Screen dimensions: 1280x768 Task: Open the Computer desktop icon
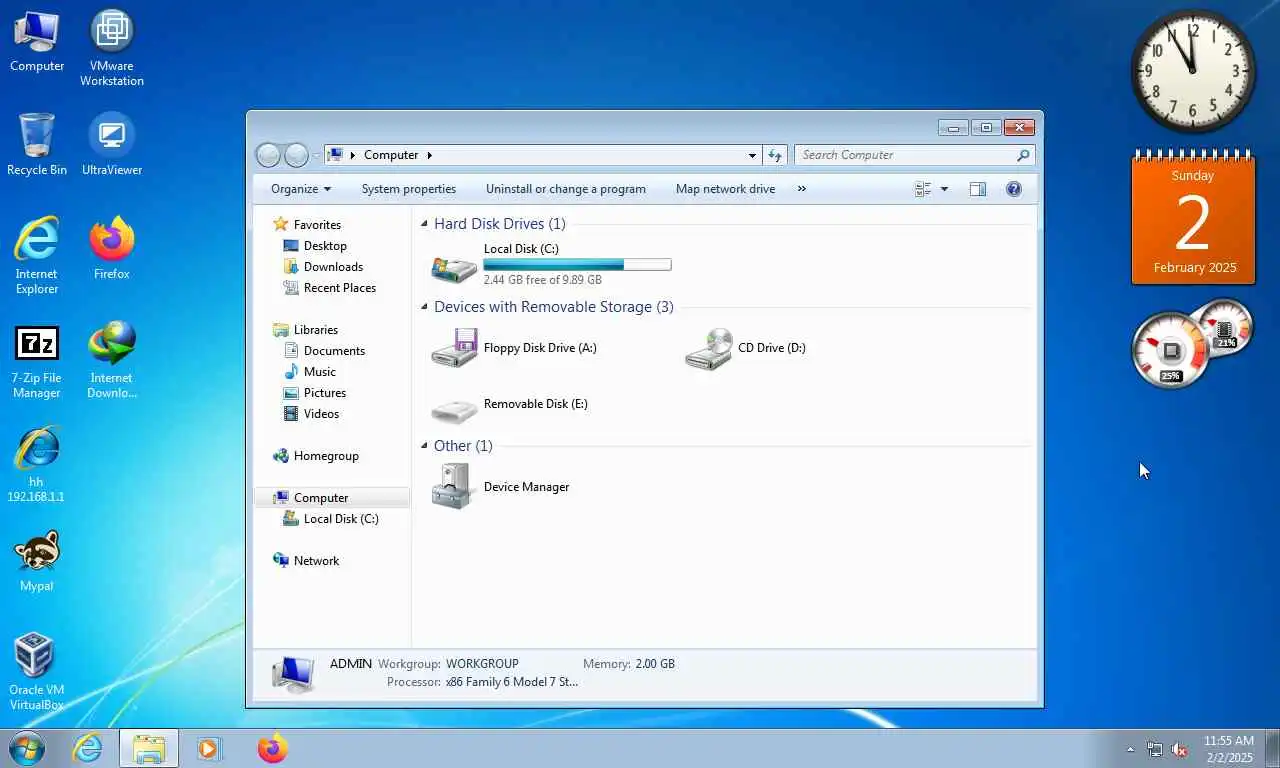coord(37,40)
